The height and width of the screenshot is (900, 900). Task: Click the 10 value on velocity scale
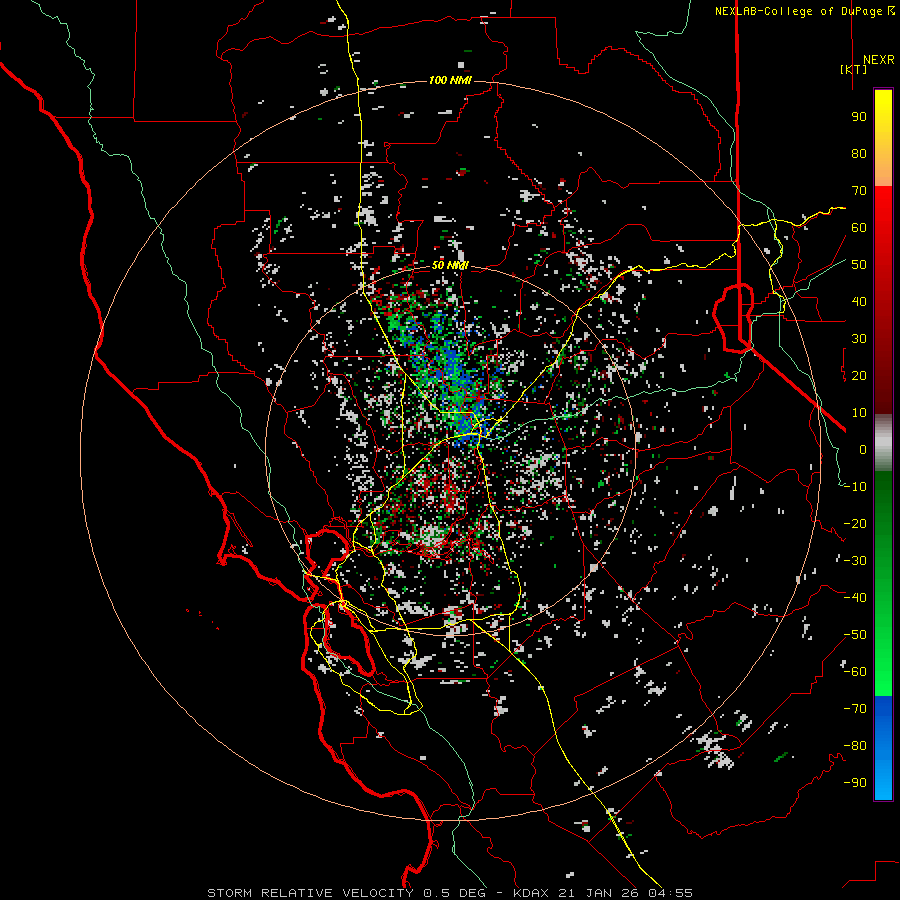[859, 413]
